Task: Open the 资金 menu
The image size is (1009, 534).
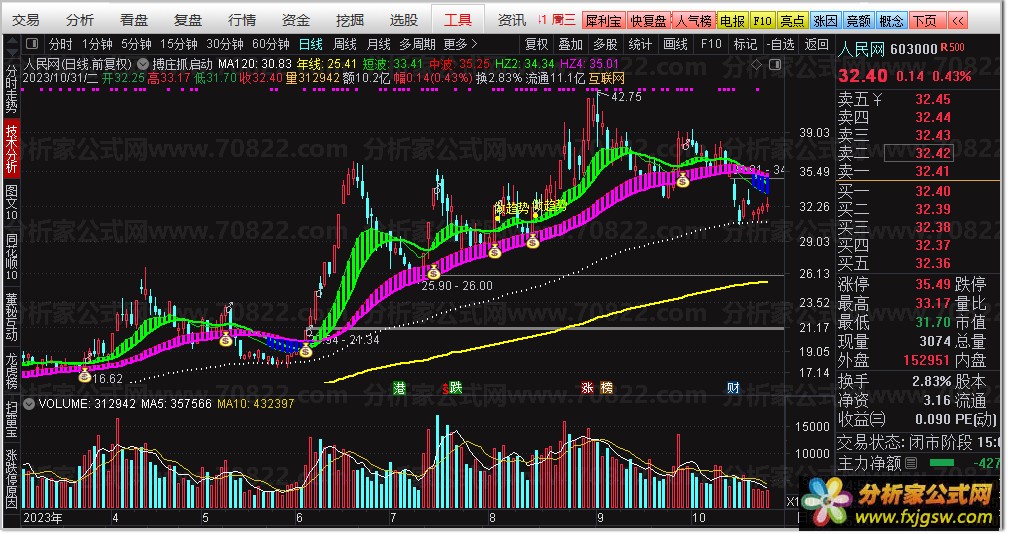Action: [x=296, y=21]
